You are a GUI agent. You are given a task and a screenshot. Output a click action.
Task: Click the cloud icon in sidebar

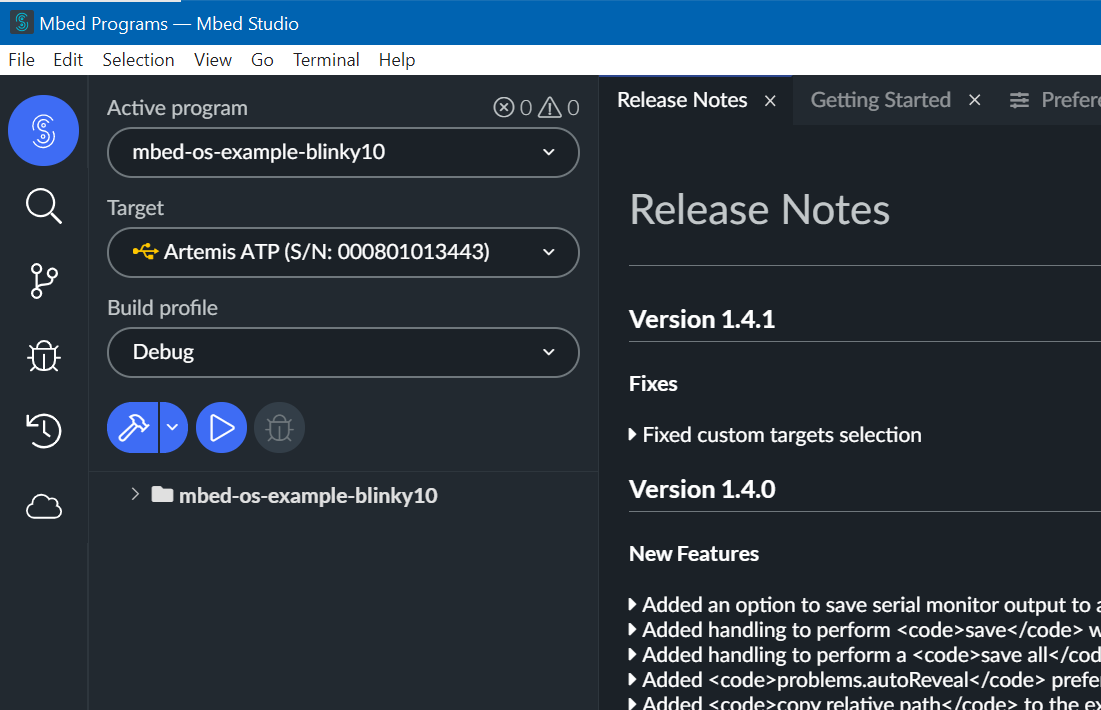tap(43, 508)
